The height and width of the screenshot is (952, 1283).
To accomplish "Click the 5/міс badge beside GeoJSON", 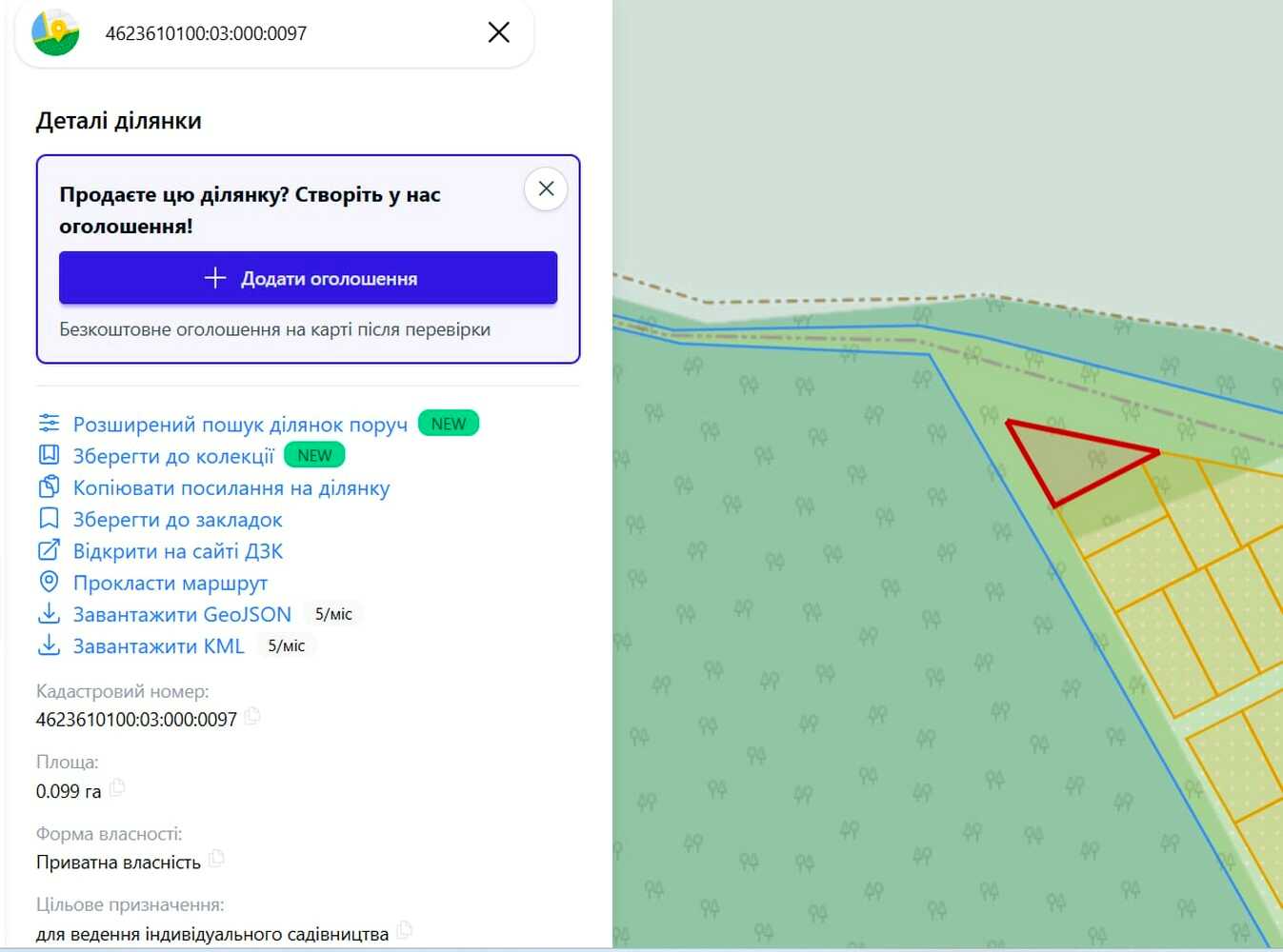I will click(333, 615).
